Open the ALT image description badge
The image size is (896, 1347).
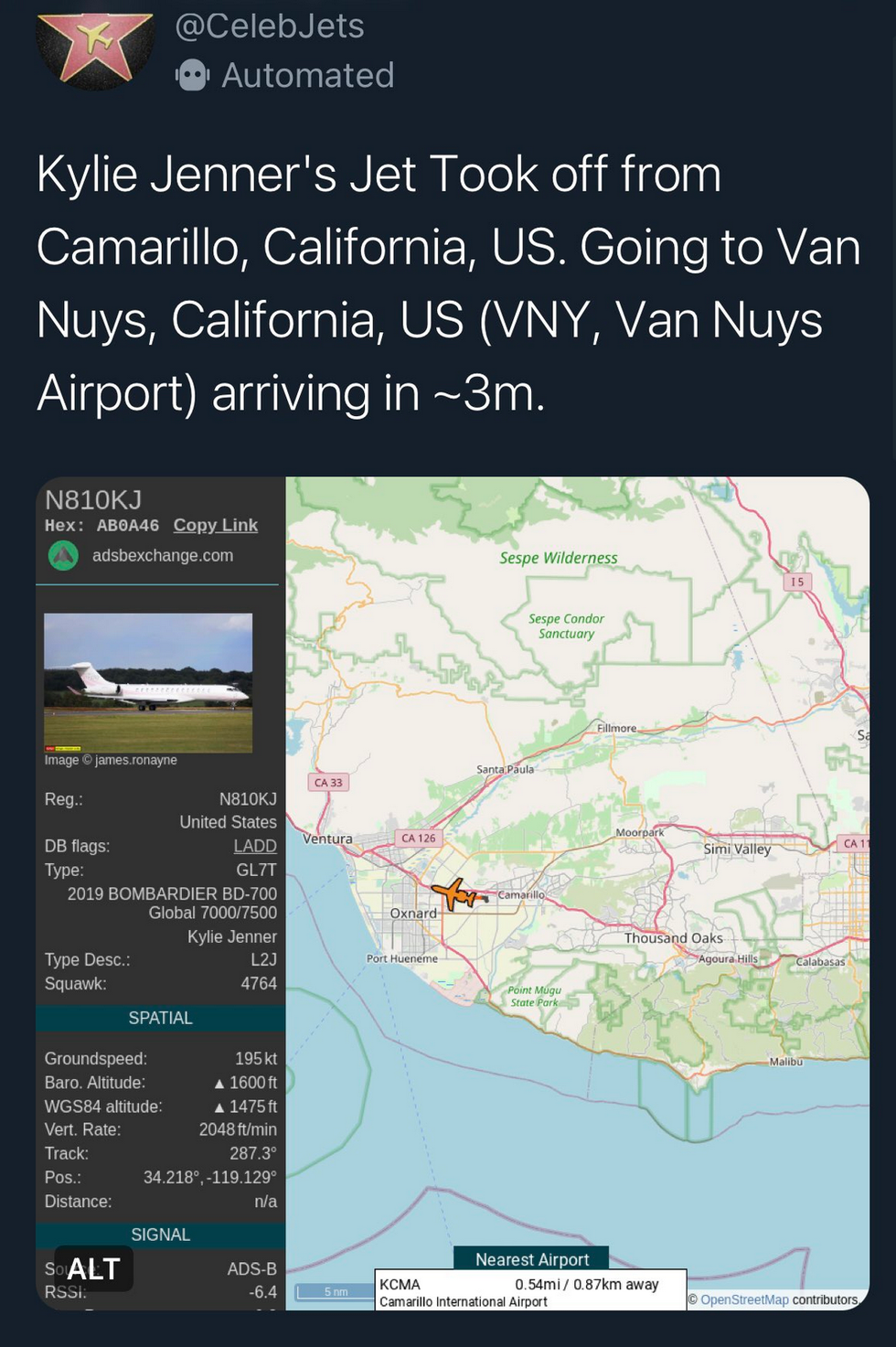click(93, 1268)
